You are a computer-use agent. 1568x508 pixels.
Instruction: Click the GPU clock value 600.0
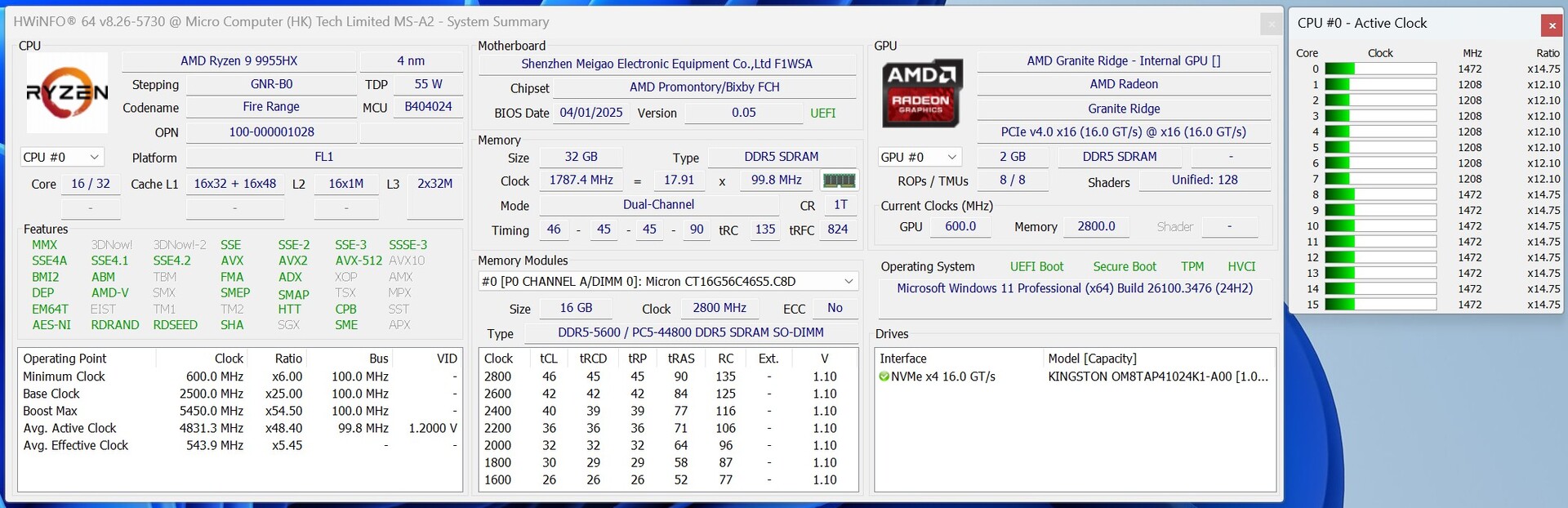point(960,226)
